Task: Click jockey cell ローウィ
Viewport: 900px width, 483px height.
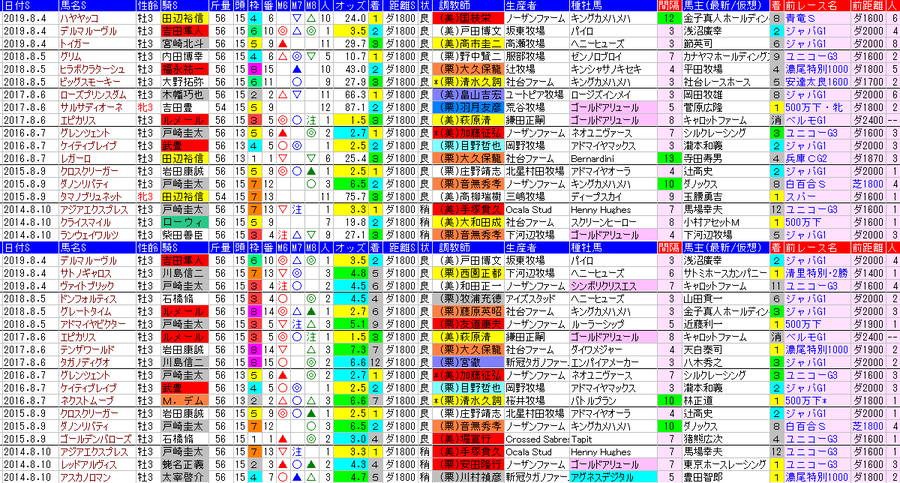Action: coord(184,222)
